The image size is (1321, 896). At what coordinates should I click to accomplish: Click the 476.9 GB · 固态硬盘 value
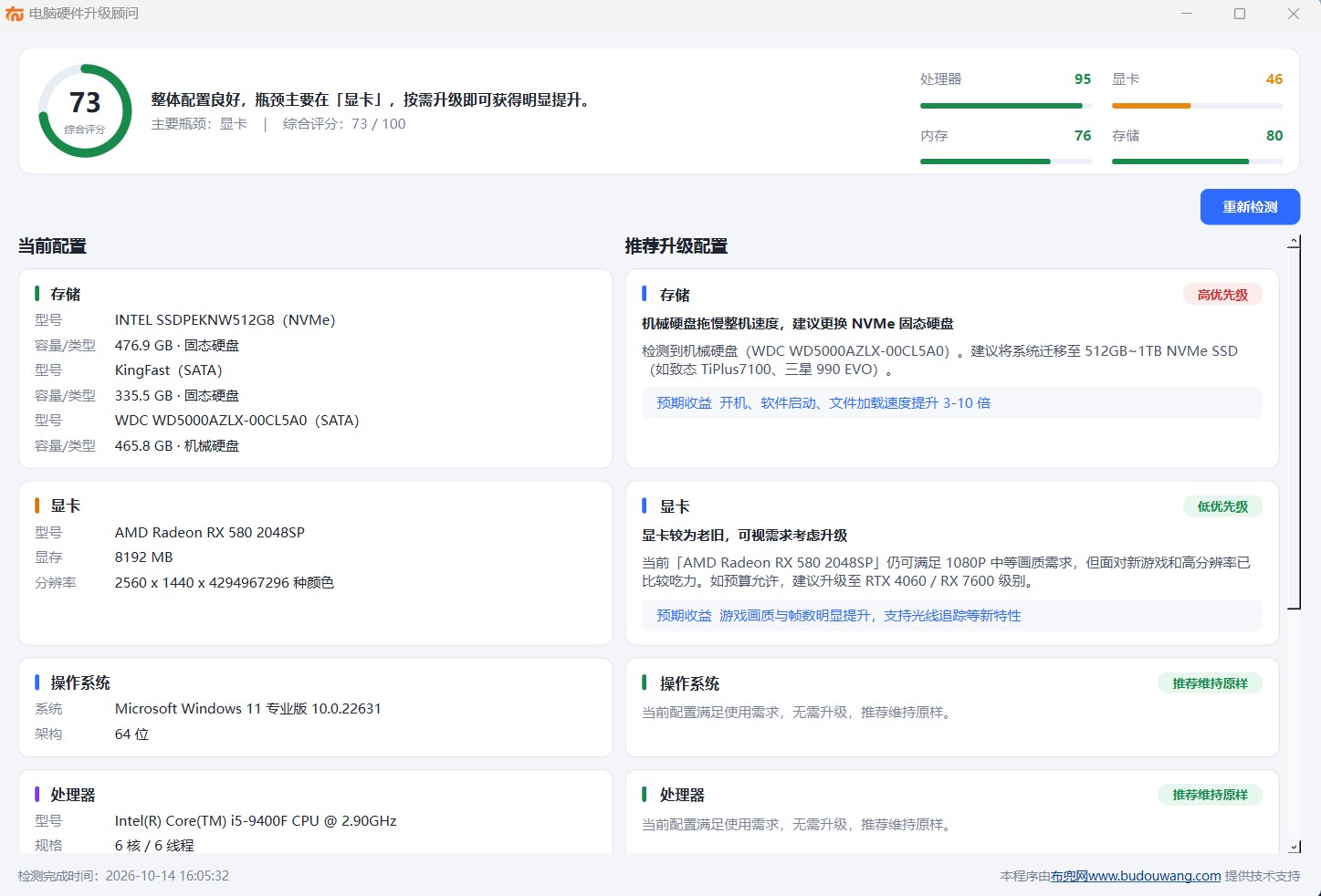(177, 346)
